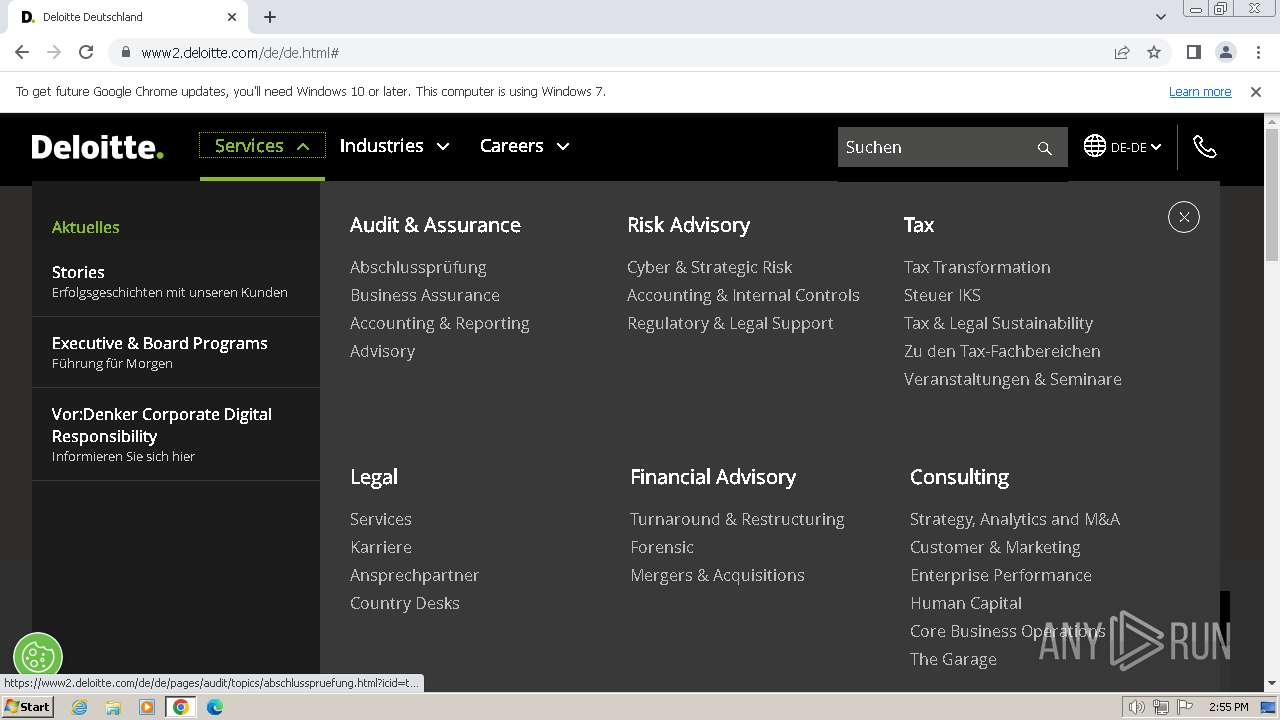
Task: Click the Deloitte logo
Action: coord(97,147)
